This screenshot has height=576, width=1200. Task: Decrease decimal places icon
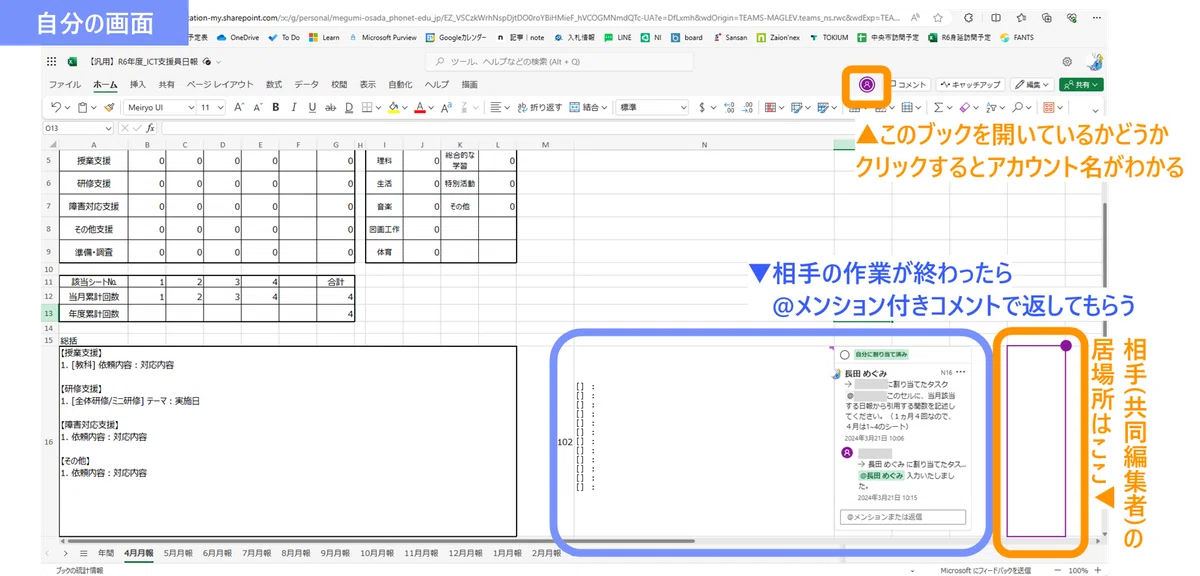click(747, 107)
